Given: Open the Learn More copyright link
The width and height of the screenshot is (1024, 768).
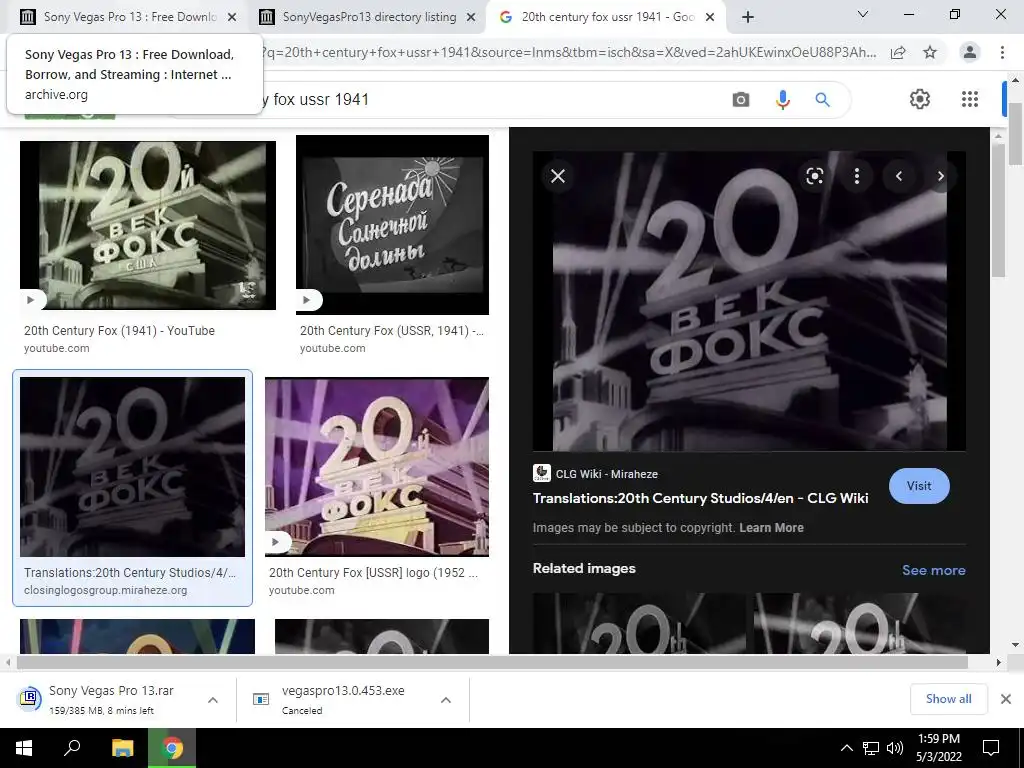Looking at the screenshot, I should tap(771, 528).
